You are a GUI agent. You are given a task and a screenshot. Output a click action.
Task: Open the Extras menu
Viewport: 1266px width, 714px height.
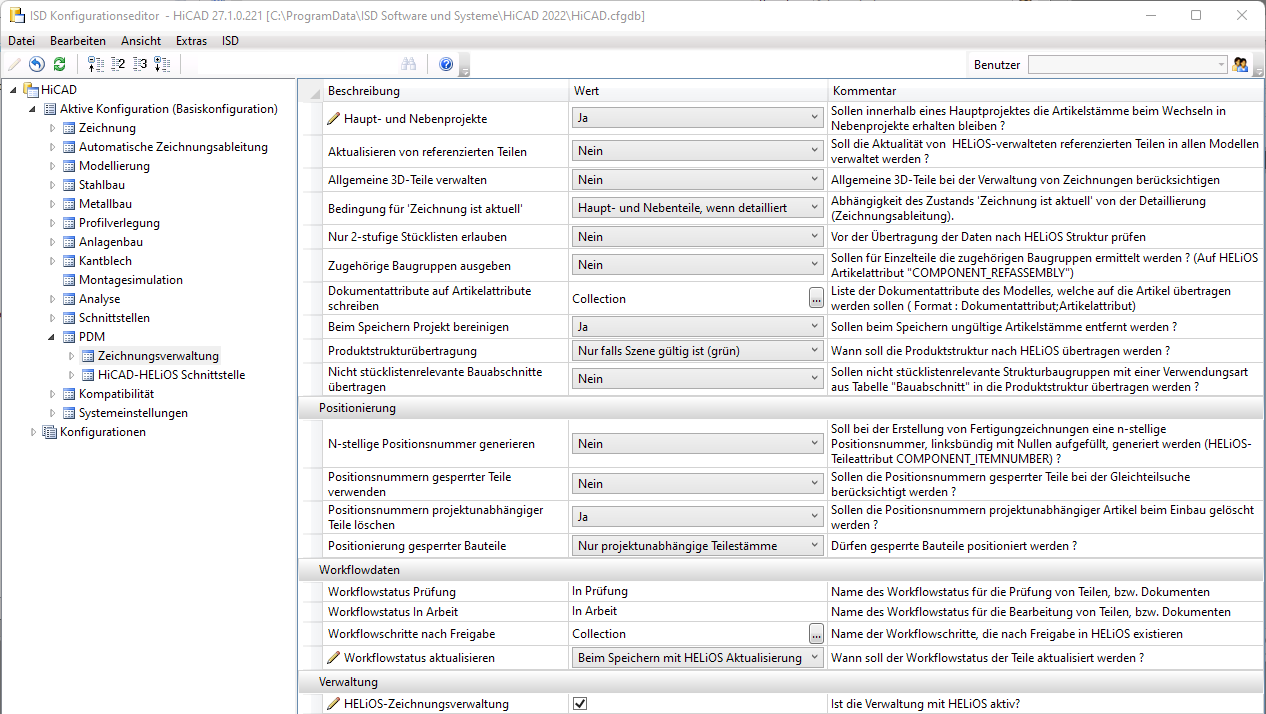191,41
